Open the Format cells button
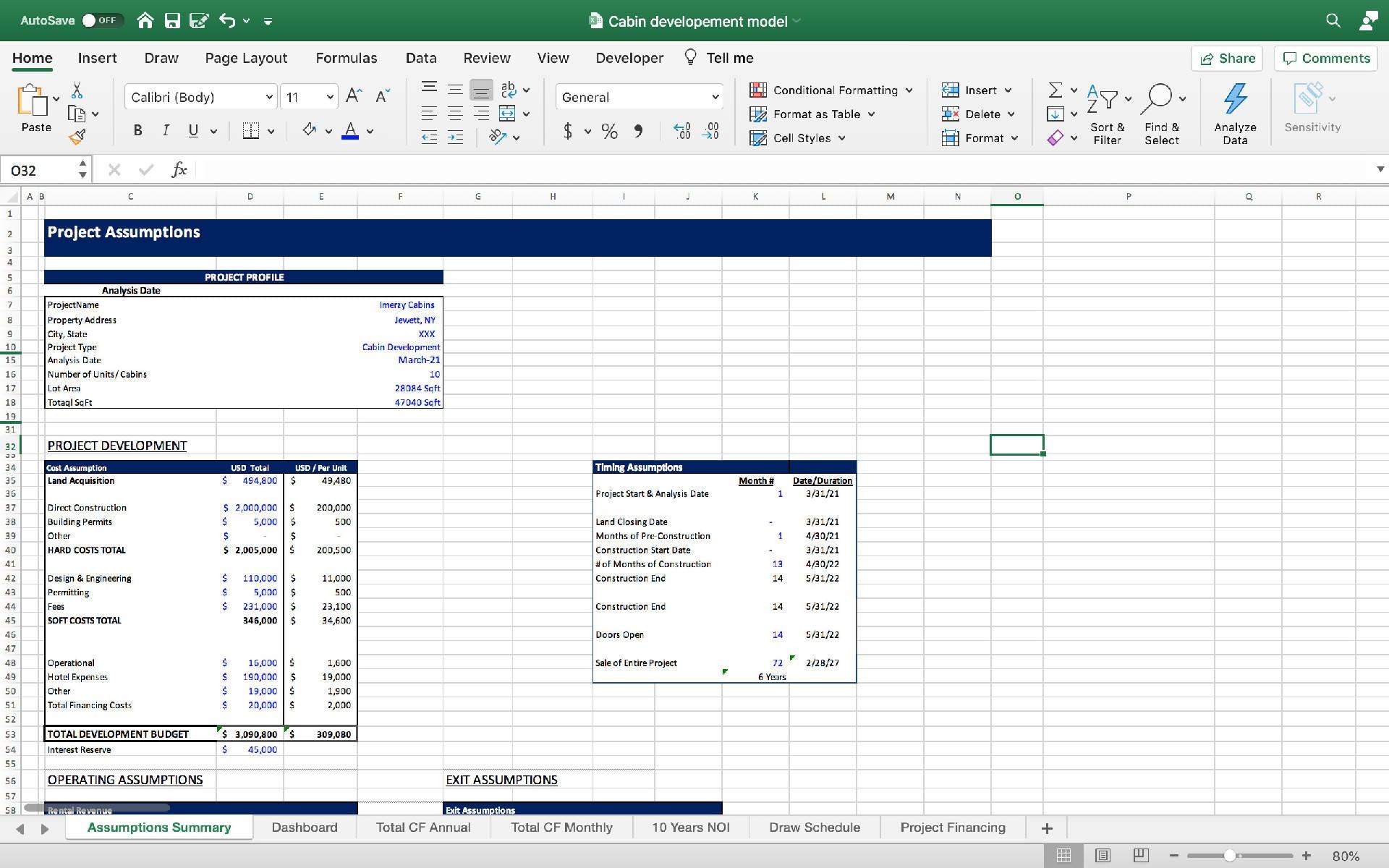The image size is (1389, 868). pos(980,137)
